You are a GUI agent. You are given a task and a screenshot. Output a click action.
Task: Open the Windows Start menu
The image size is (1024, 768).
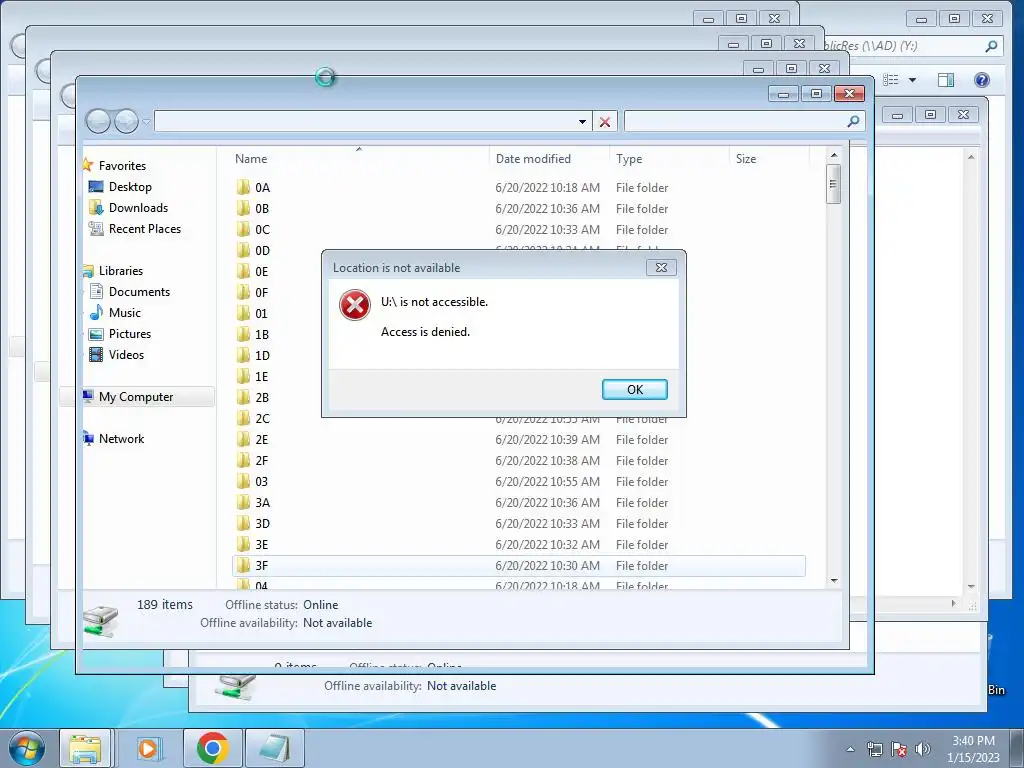(x=27, y=748)
